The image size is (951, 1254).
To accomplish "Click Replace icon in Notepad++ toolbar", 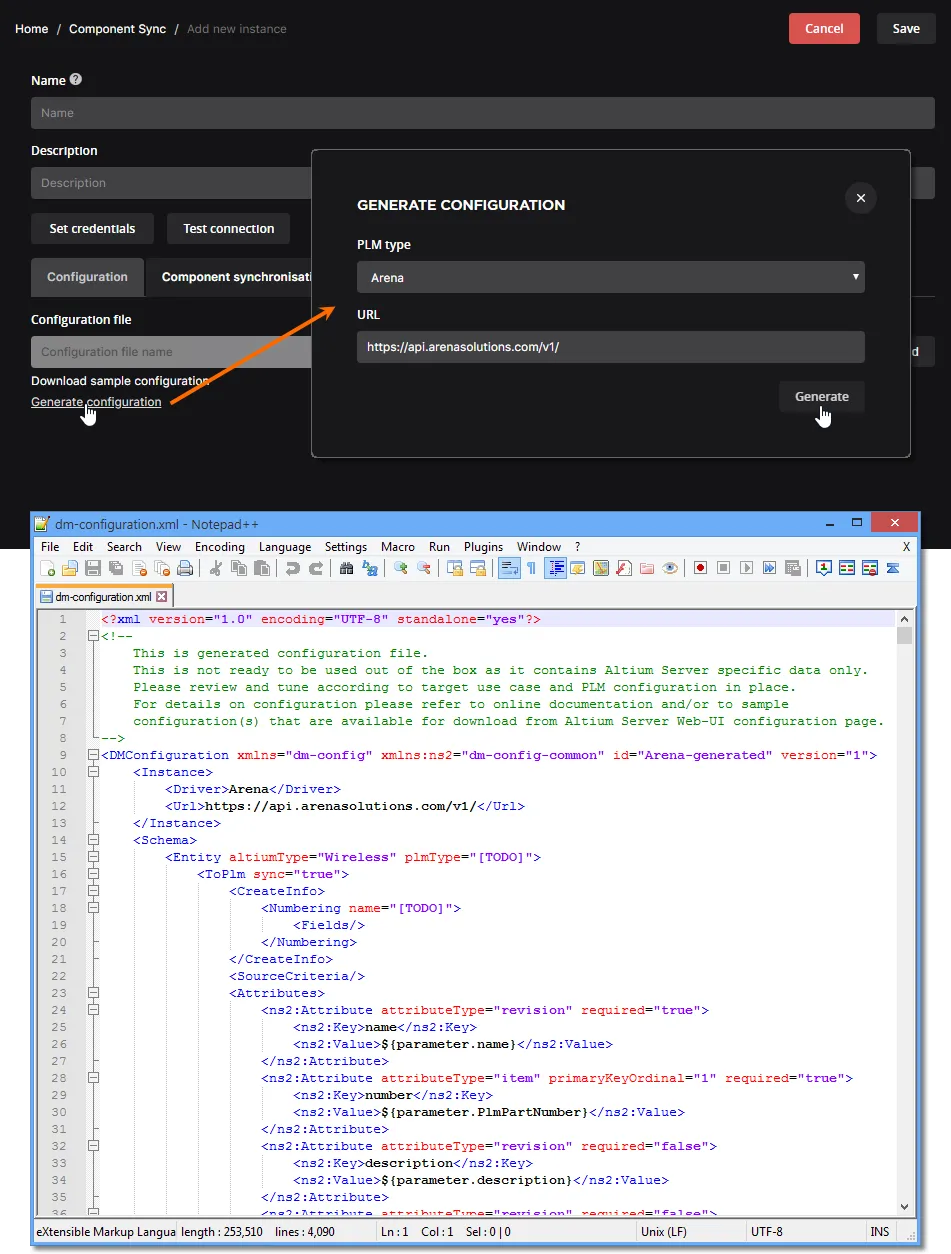I will (370, 568).
